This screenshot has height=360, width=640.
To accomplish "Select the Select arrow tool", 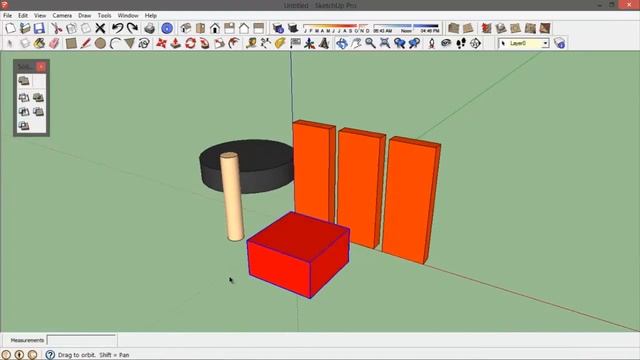I will (x=10, y=43).
